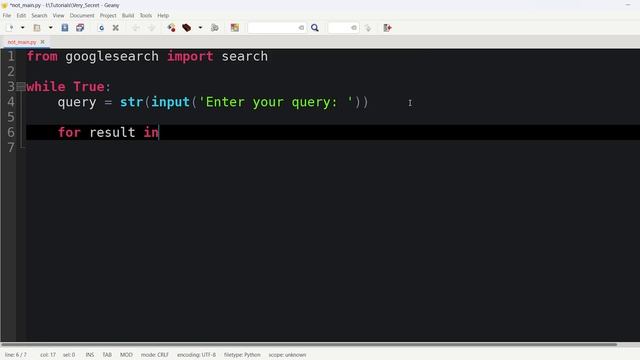Screen dimensions: 640x360
Task: Click the word 'import' on line 1
Action: (x=190, y=56)
